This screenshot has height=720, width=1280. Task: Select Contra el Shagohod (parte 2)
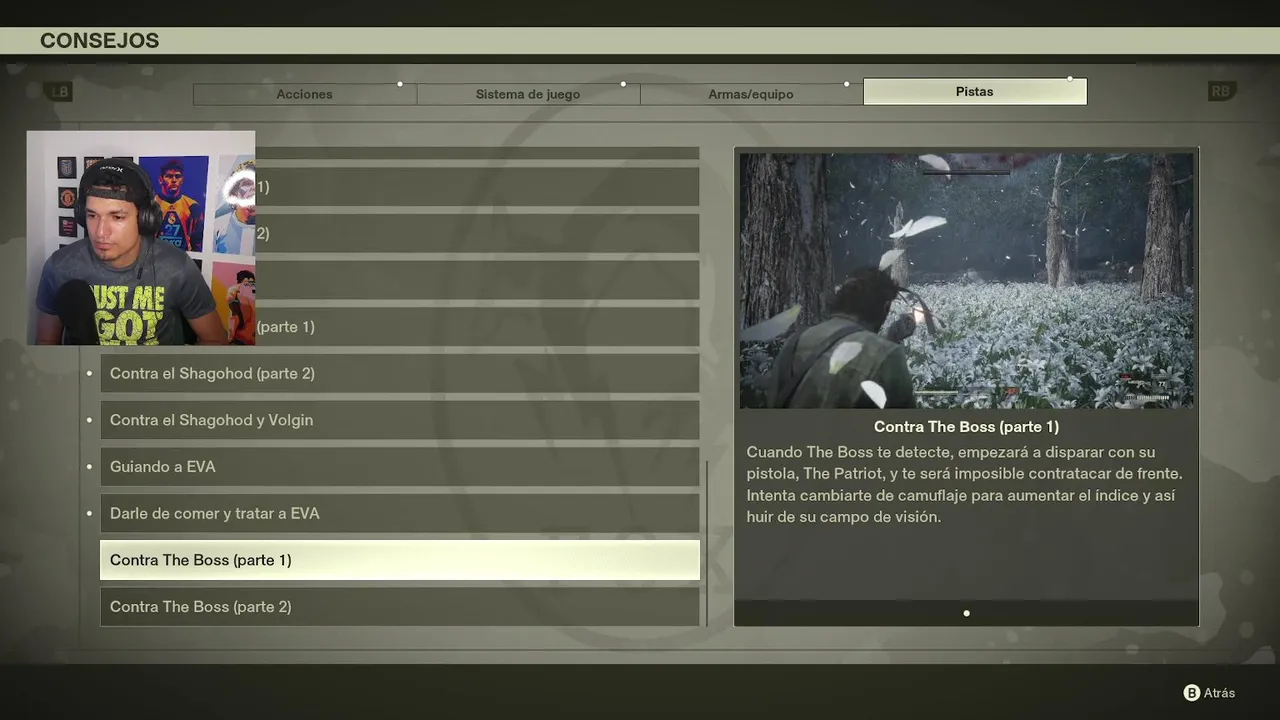tap(400, 373)
